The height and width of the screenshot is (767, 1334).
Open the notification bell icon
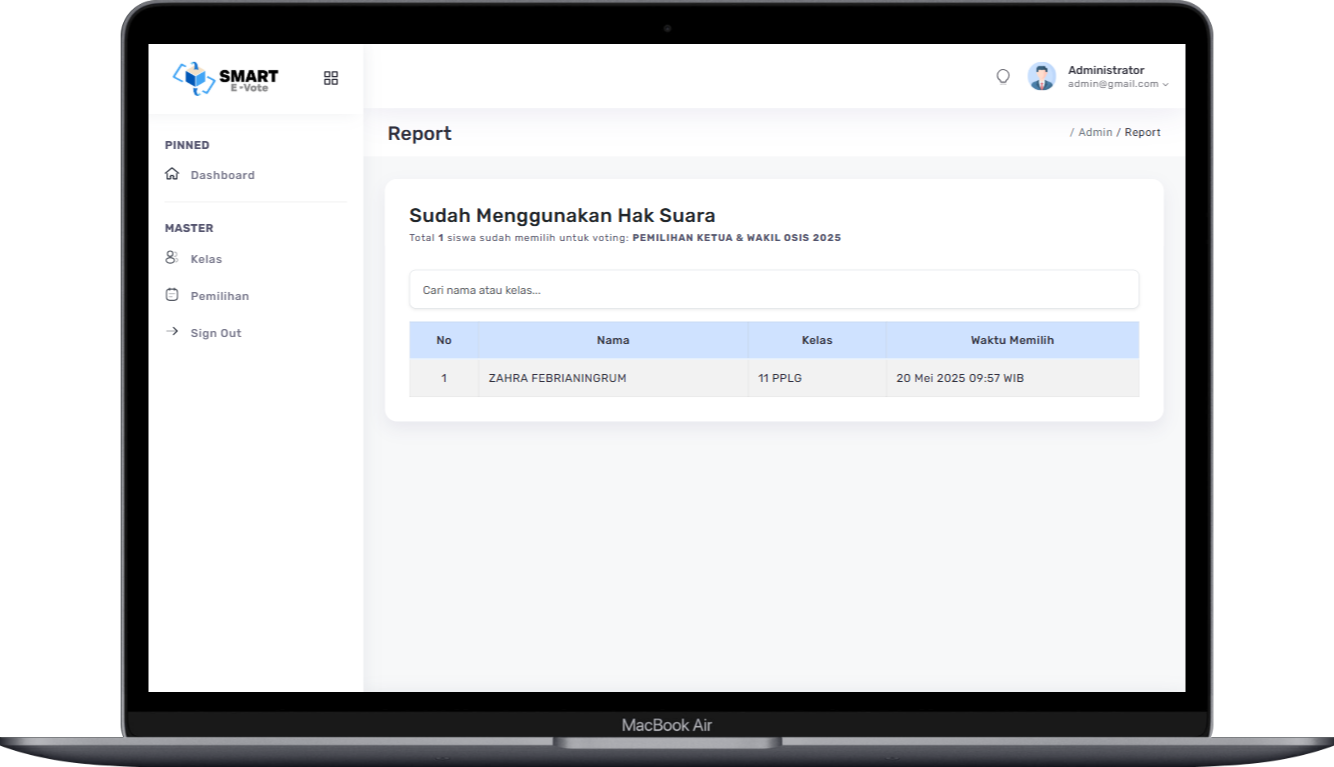[1003, 75]
